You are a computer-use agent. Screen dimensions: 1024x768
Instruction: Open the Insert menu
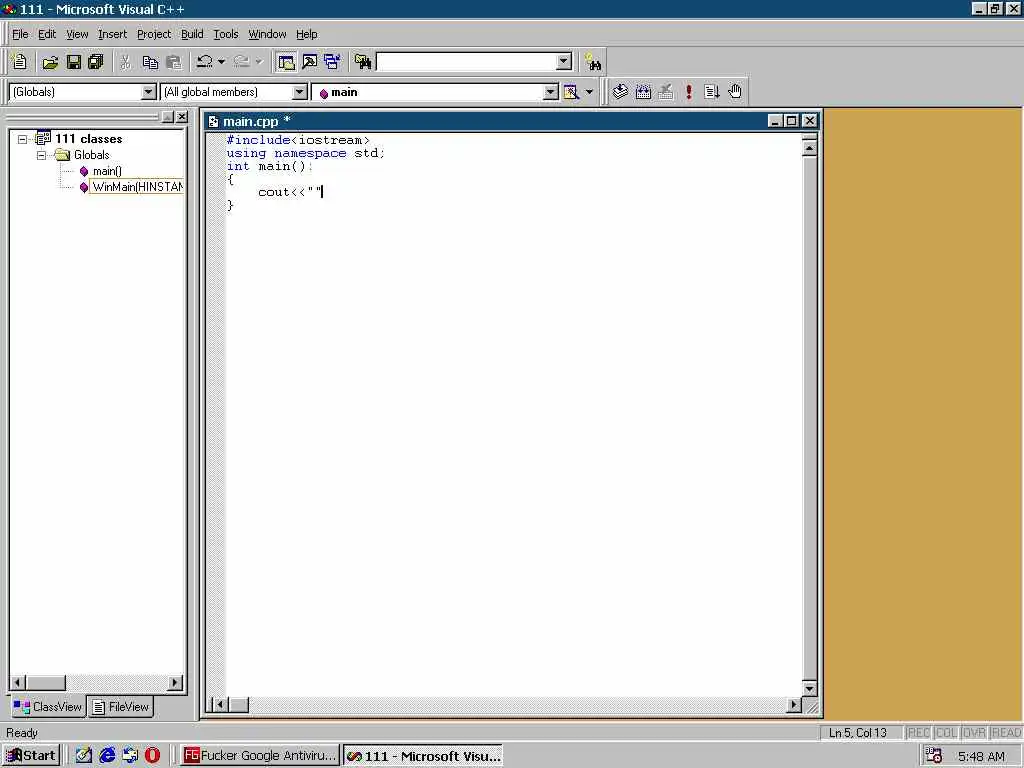coord(112,34)
